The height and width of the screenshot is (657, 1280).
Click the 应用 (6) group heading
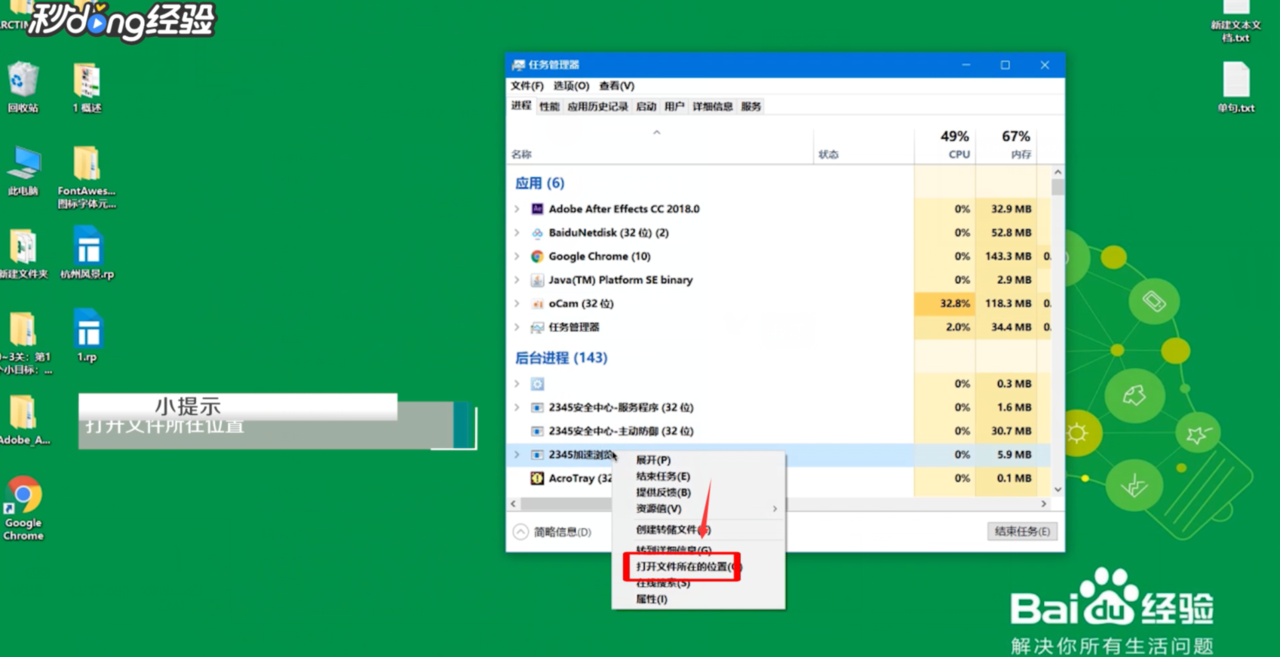pos(540,183)
